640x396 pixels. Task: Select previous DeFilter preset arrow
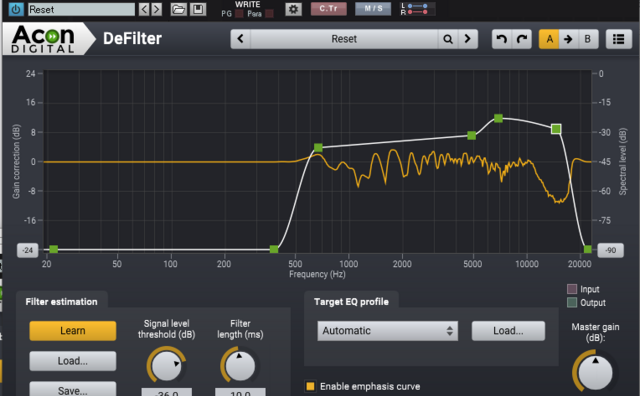pos(240,39)
